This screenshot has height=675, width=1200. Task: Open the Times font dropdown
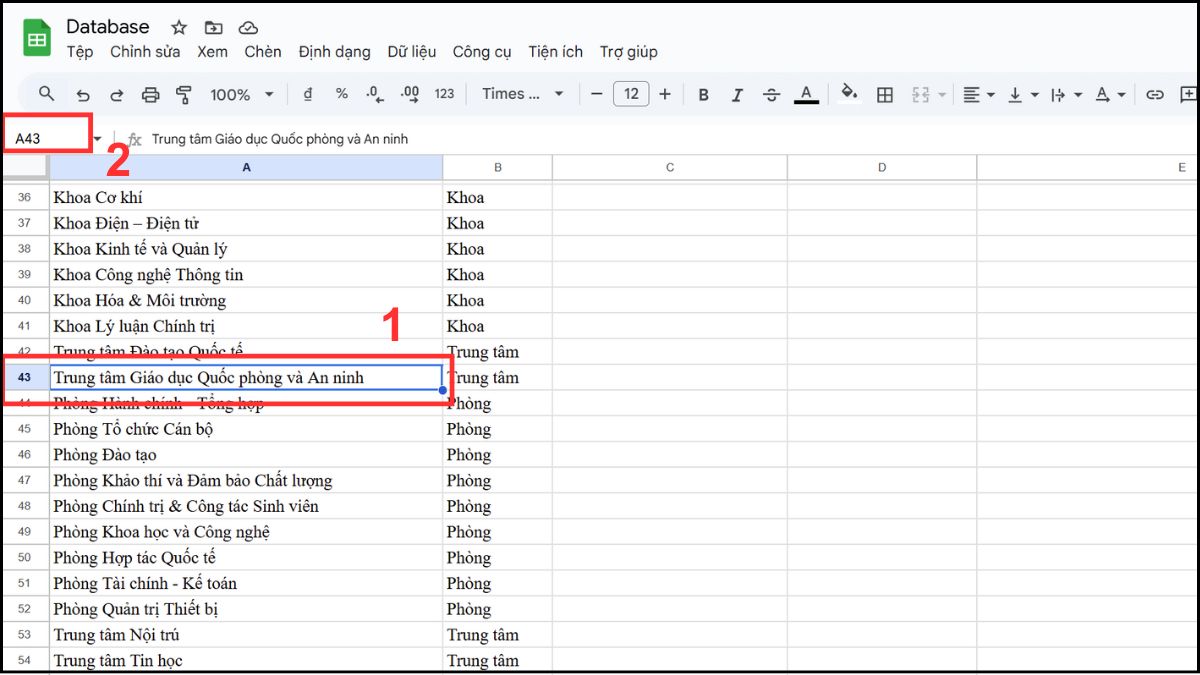coord(515,94)
